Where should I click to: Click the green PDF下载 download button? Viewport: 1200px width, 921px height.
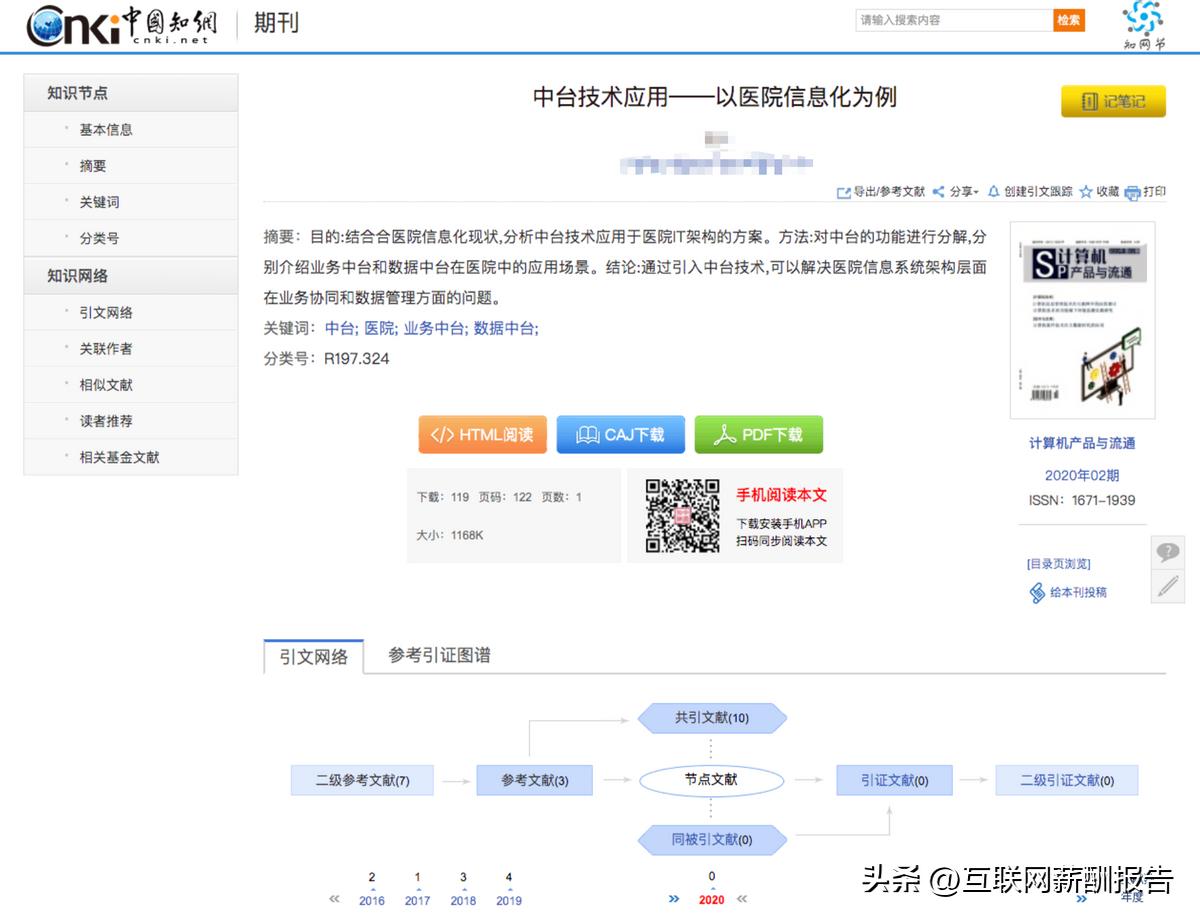[x=759, y=434]
